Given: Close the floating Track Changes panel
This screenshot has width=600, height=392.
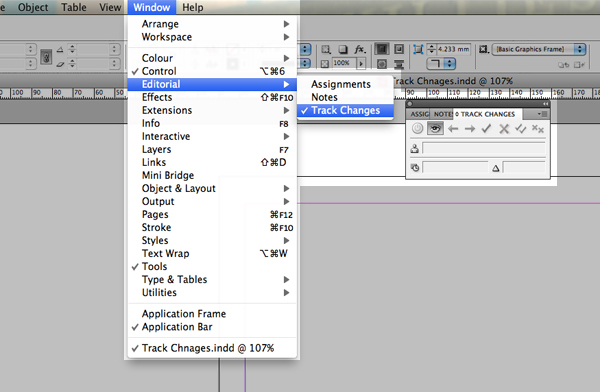Looking at the screenshot, I should pyautogui.click(x=410, y=104).
